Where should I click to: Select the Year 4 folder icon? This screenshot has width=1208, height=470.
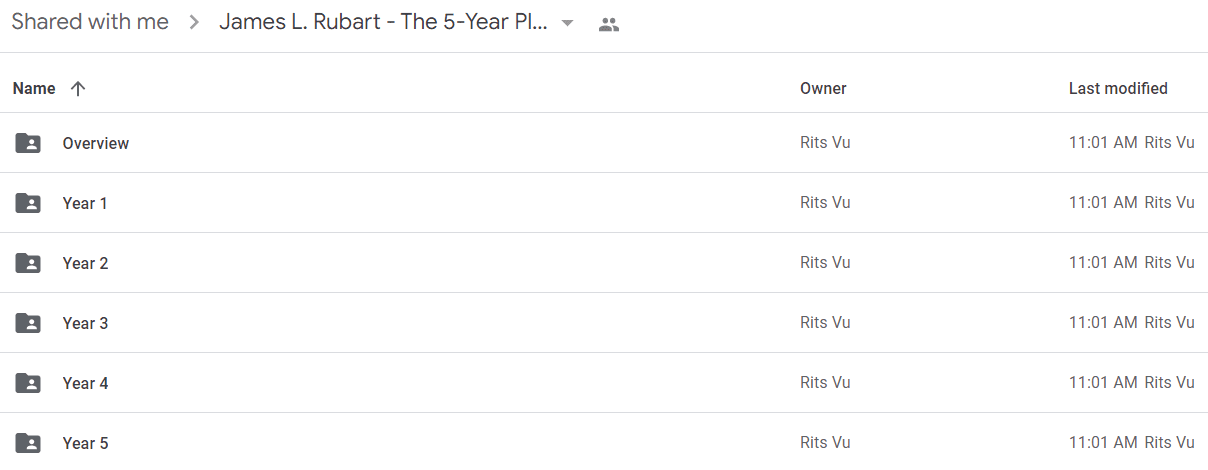(28, 383)
